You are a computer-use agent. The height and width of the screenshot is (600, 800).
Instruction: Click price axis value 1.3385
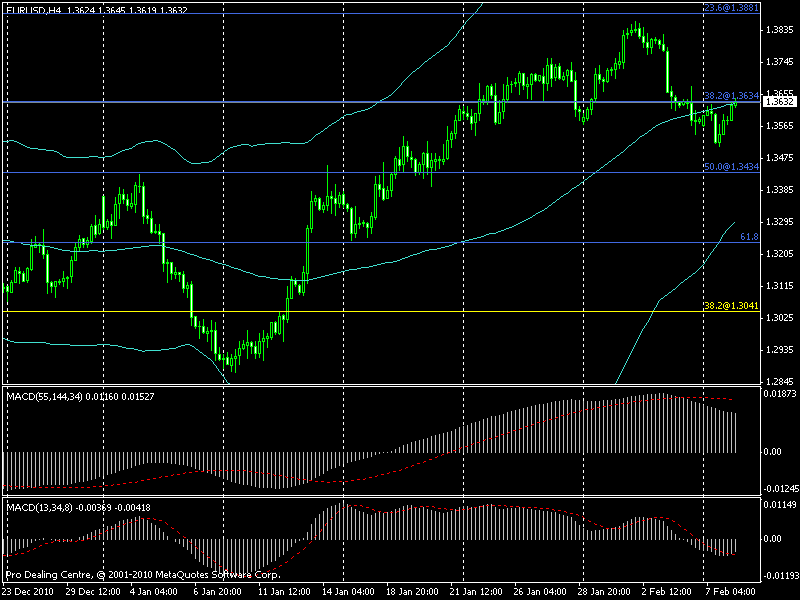click(780, 190)
